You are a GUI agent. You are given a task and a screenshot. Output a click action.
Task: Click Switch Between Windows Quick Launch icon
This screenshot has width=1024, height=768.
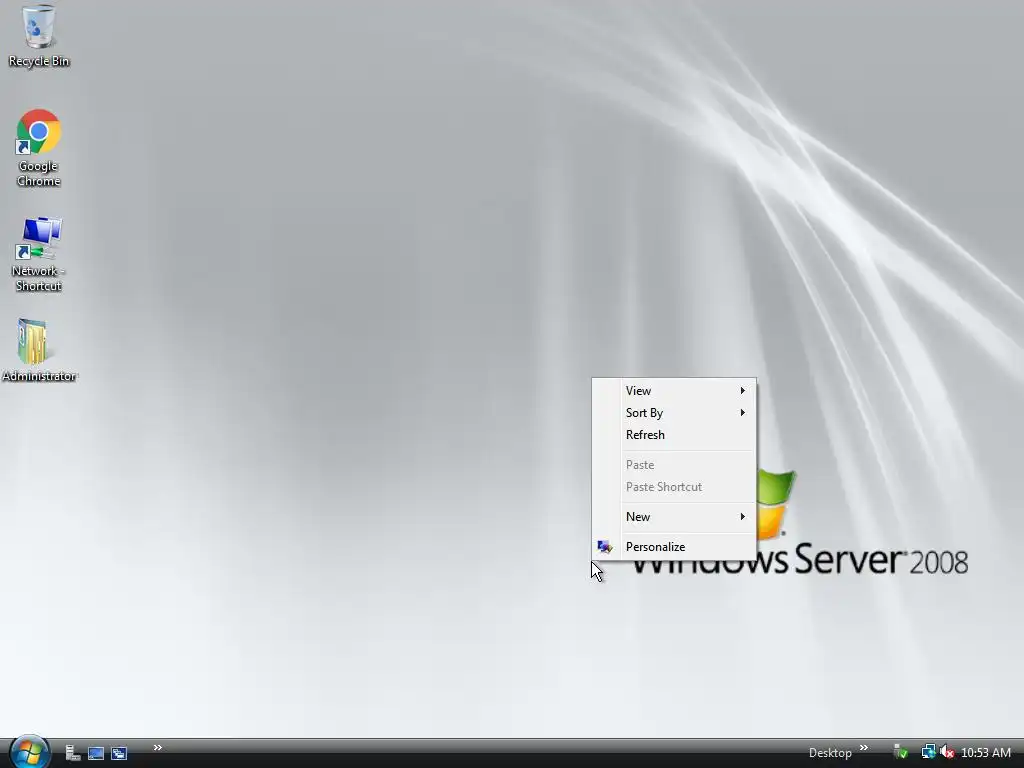pos(119,753)
